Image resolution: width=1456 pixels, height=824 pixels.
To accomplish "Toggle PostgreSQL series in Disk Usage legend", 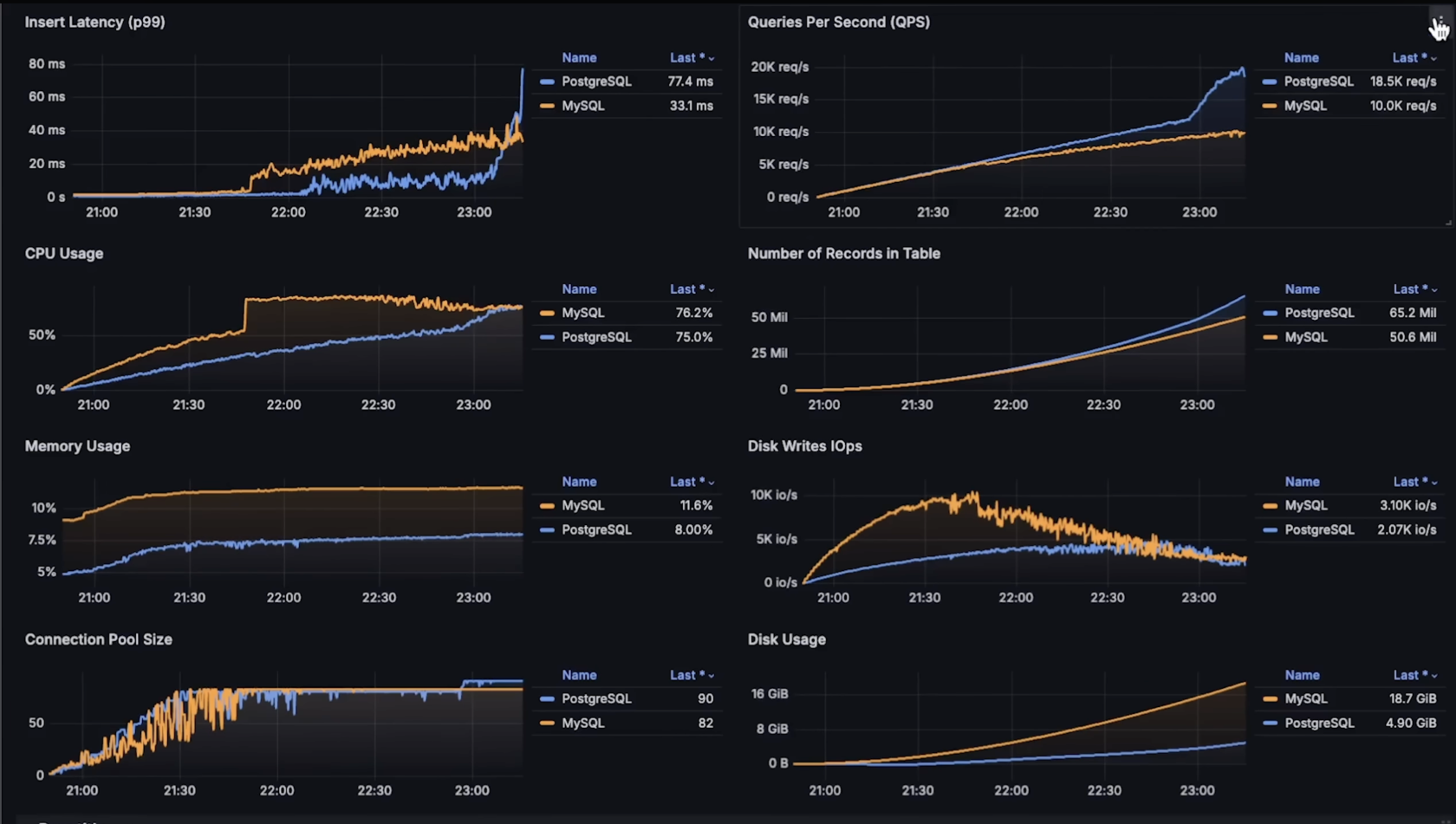I will point(1318,723).
